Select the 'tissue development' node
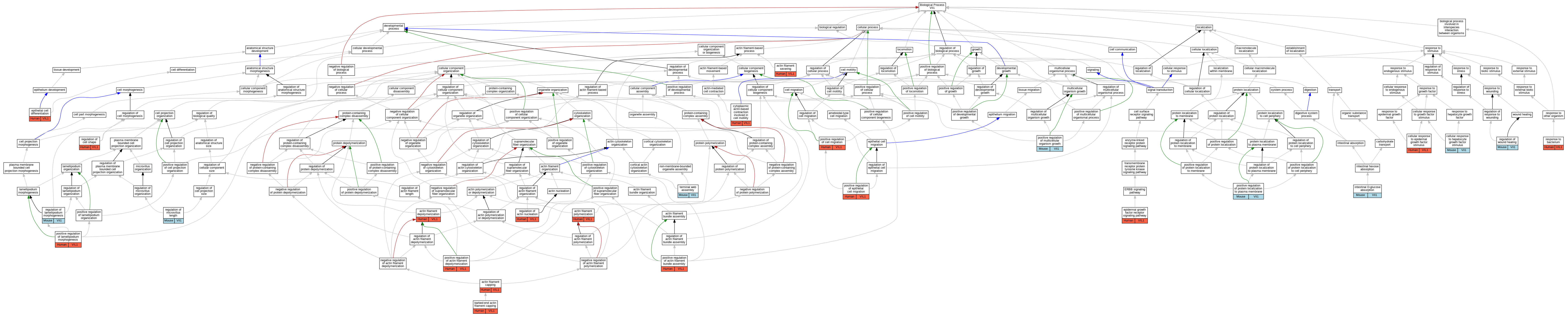This screenshot has width=1568, height=316. pyautogui.click(x=66, y=70)
